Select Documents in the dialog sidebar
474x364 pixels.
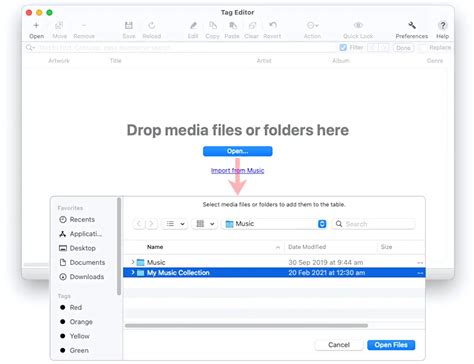[x=82, y=262]
